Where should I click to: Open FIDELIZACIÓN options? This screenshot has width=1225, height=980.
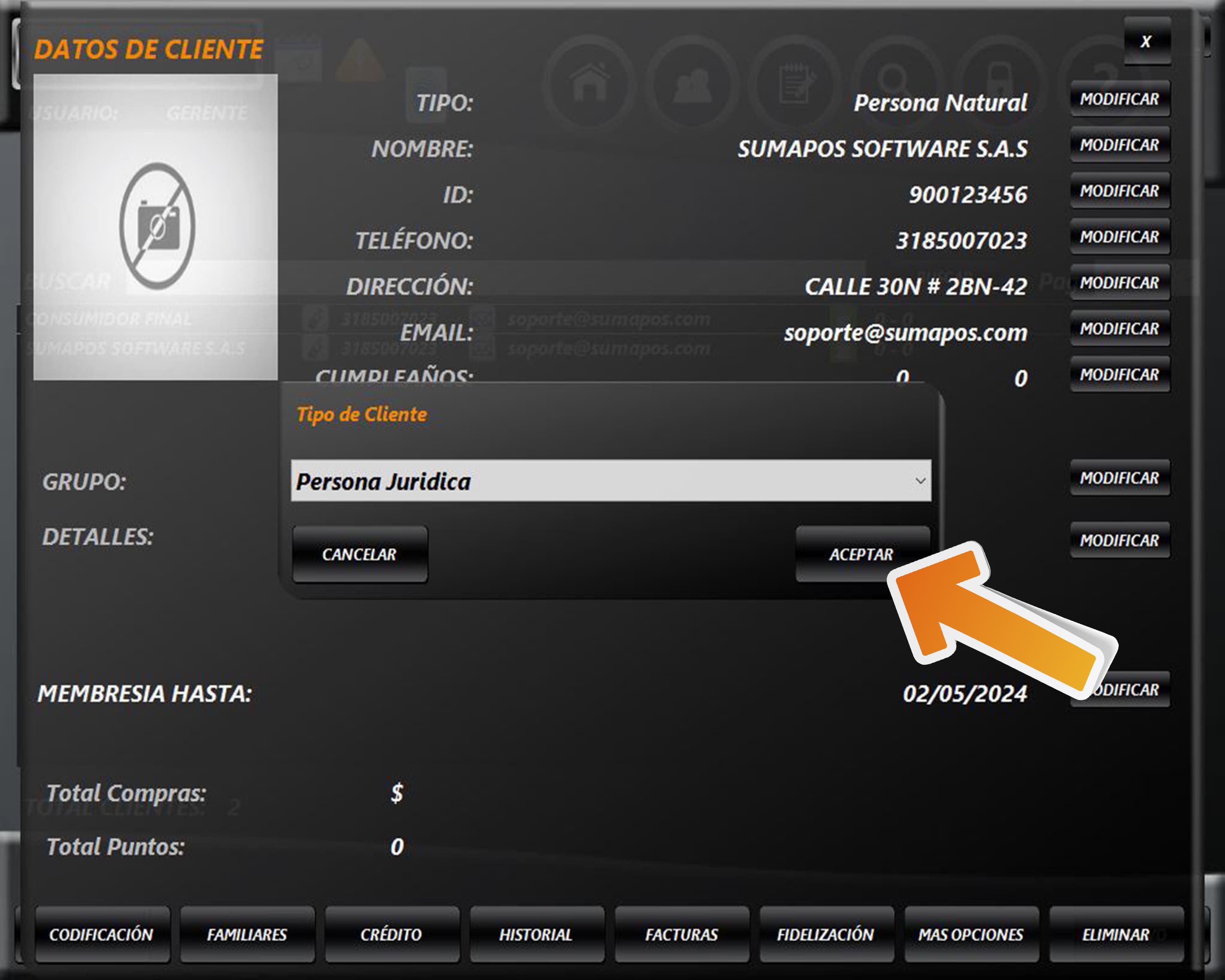point(826,935)
